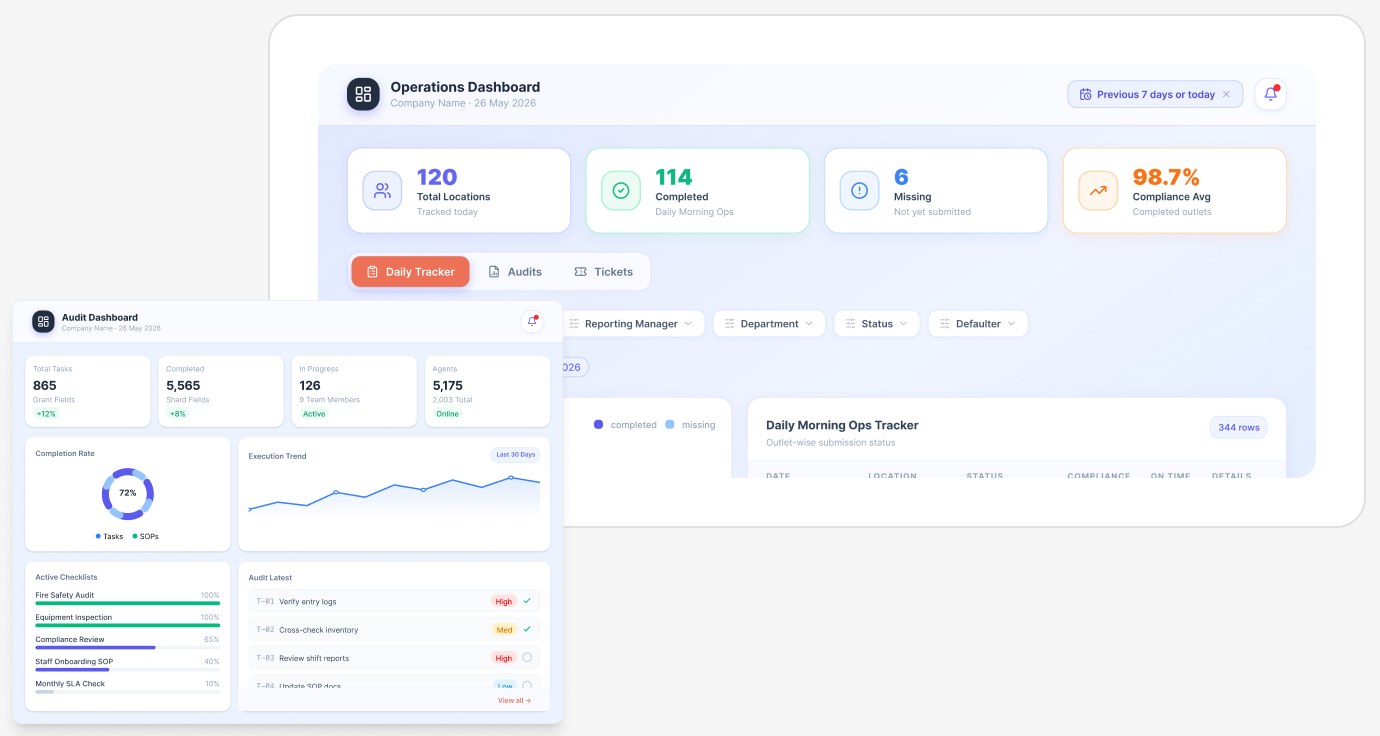Click the Previous 7 days or today chip
Image resolution: width=1380 pixels, height=736 pixels.
(x=1155, y=95)
